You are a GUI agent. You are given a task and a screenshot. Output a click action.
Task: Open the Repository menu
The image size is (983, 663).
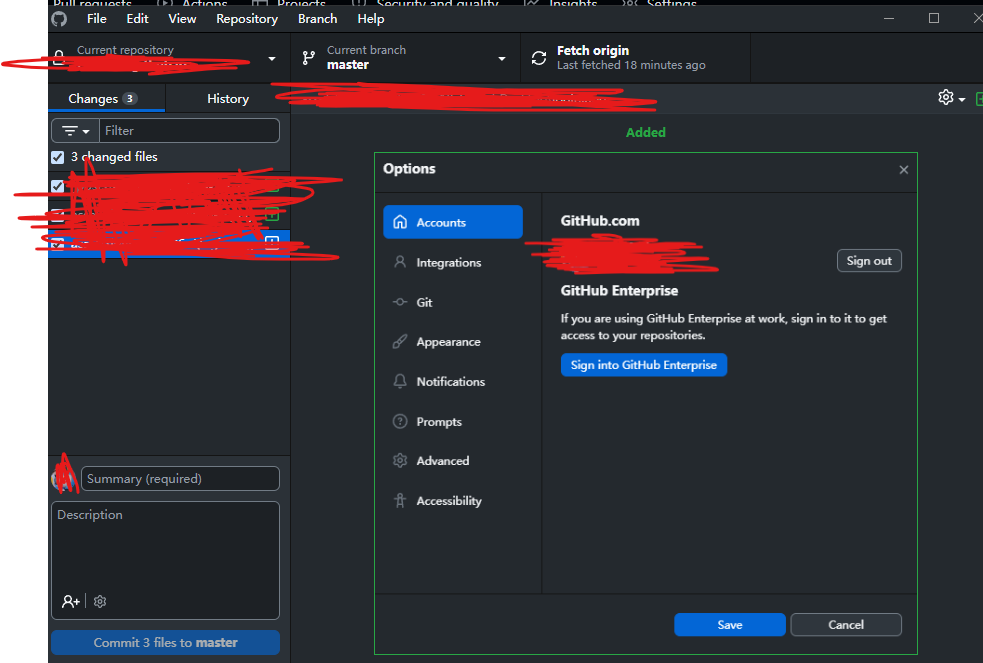(247, 19)
